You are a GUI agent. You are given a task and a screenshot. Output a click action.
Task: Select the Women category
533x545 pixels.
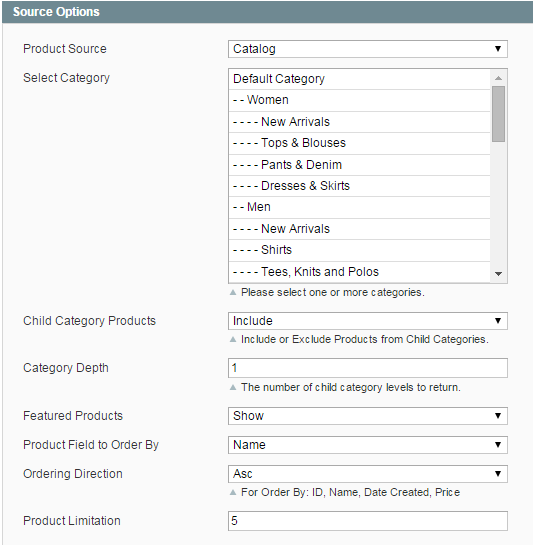359,100
